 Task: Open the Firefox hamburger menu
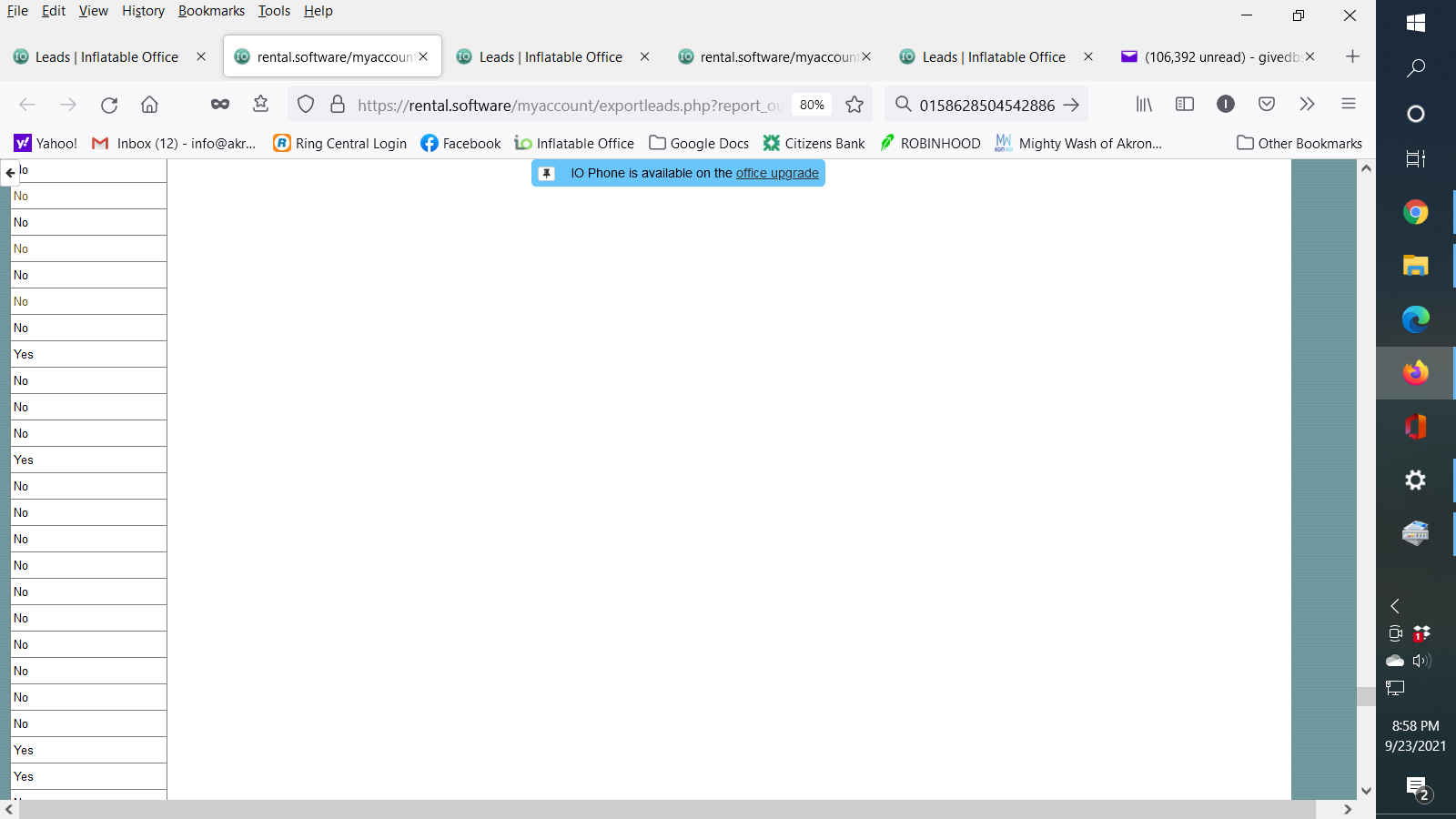(x=1348, y=105)
